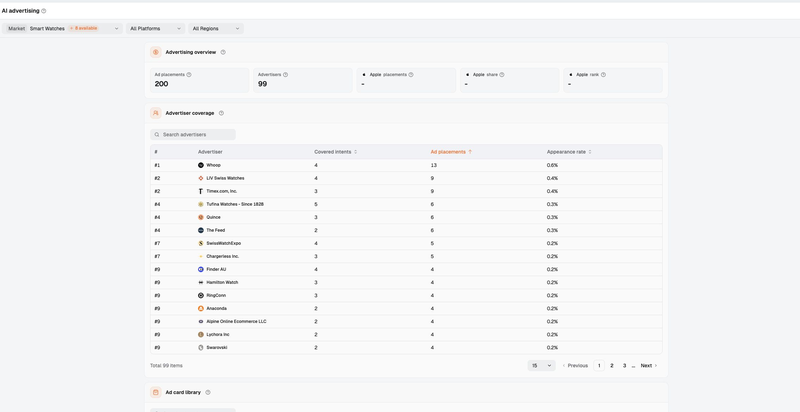Click the help icon next to Advertiser coverage
Viewport: 800px width, 412px height.
tap(221, 113)
